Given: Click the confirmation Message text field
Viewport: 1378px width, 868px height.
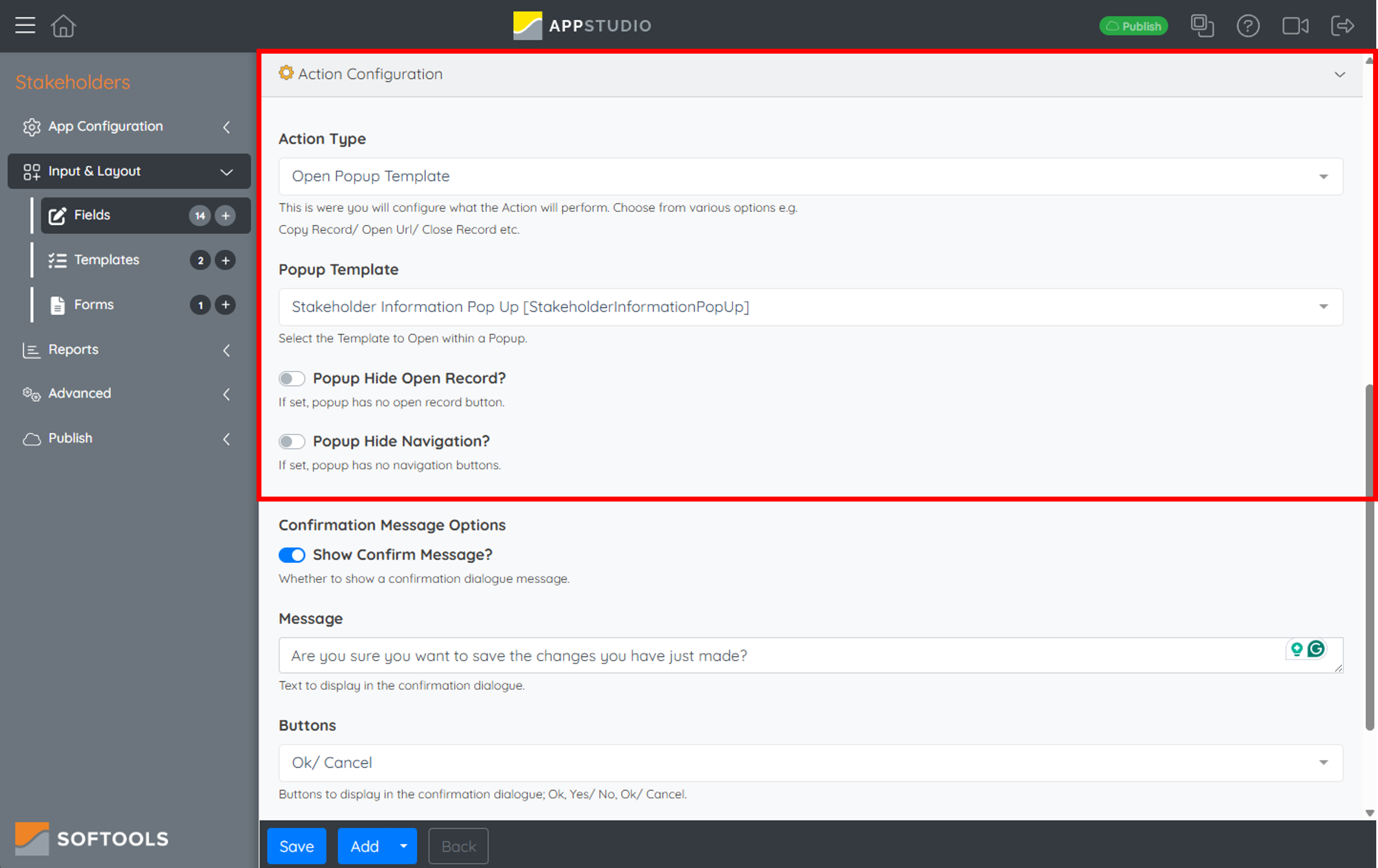Looking at the screenshot, I should pos(810,655).
